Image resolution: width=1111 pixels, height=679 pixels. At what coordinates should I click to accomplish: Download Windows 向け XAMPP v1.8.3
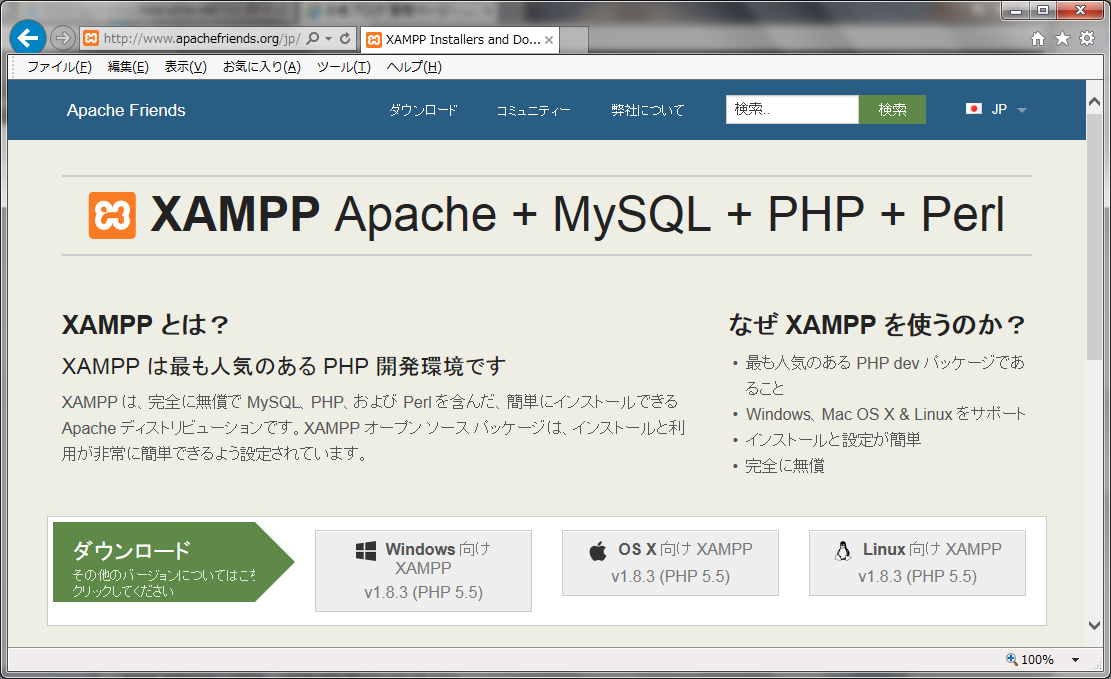(423, 571)
